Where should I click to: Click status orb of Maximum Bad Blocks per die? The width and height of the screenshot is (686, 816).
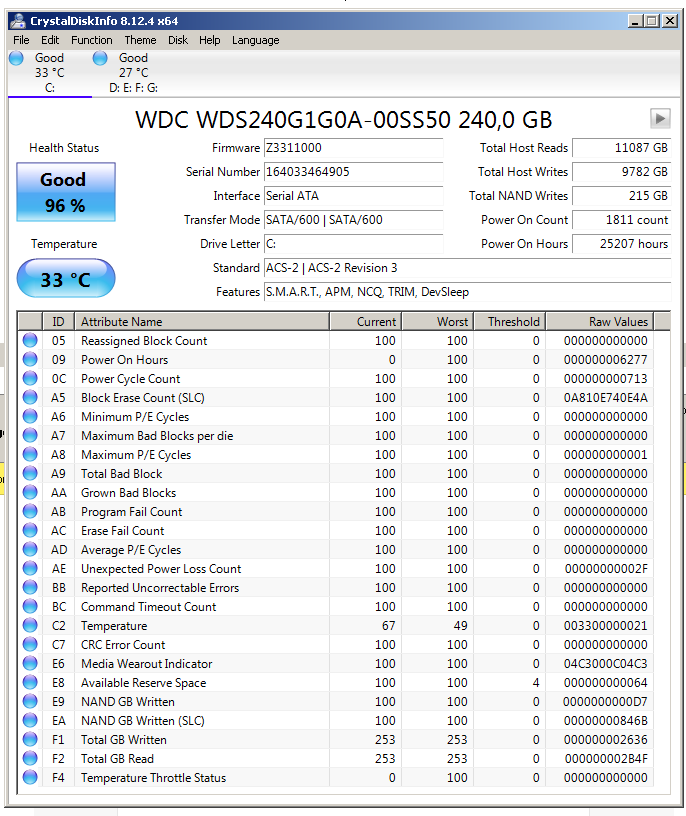(x=30, y=435)
